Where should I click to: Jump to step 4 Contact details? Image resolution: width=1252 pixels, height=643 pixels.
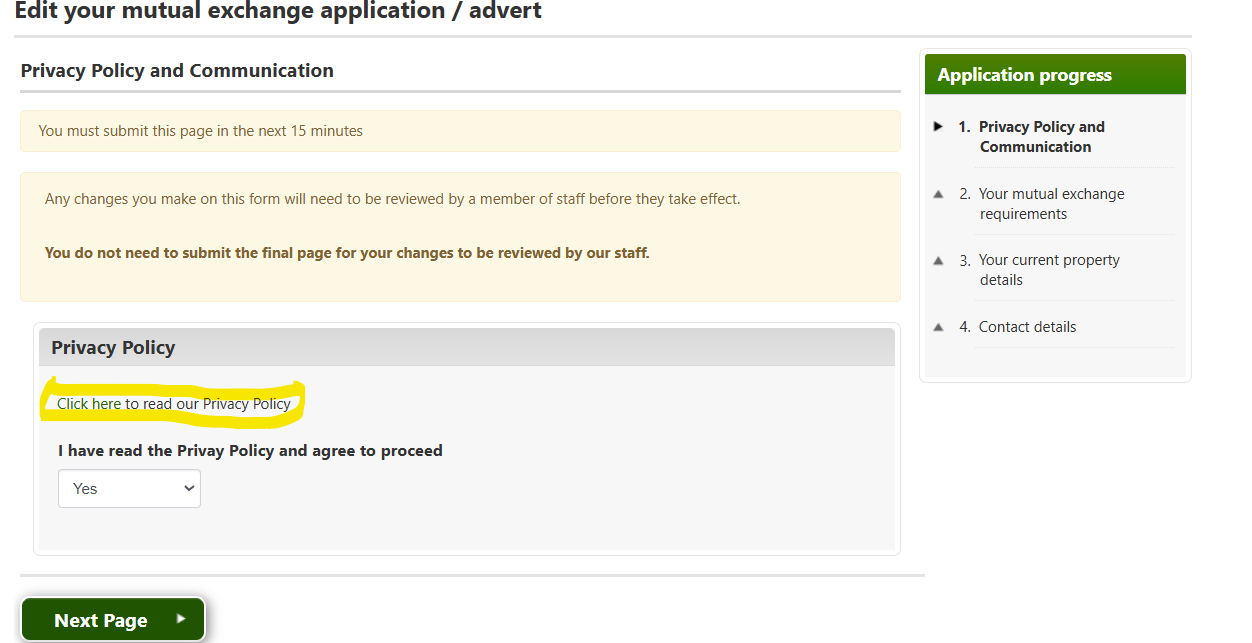[1027, 327]
